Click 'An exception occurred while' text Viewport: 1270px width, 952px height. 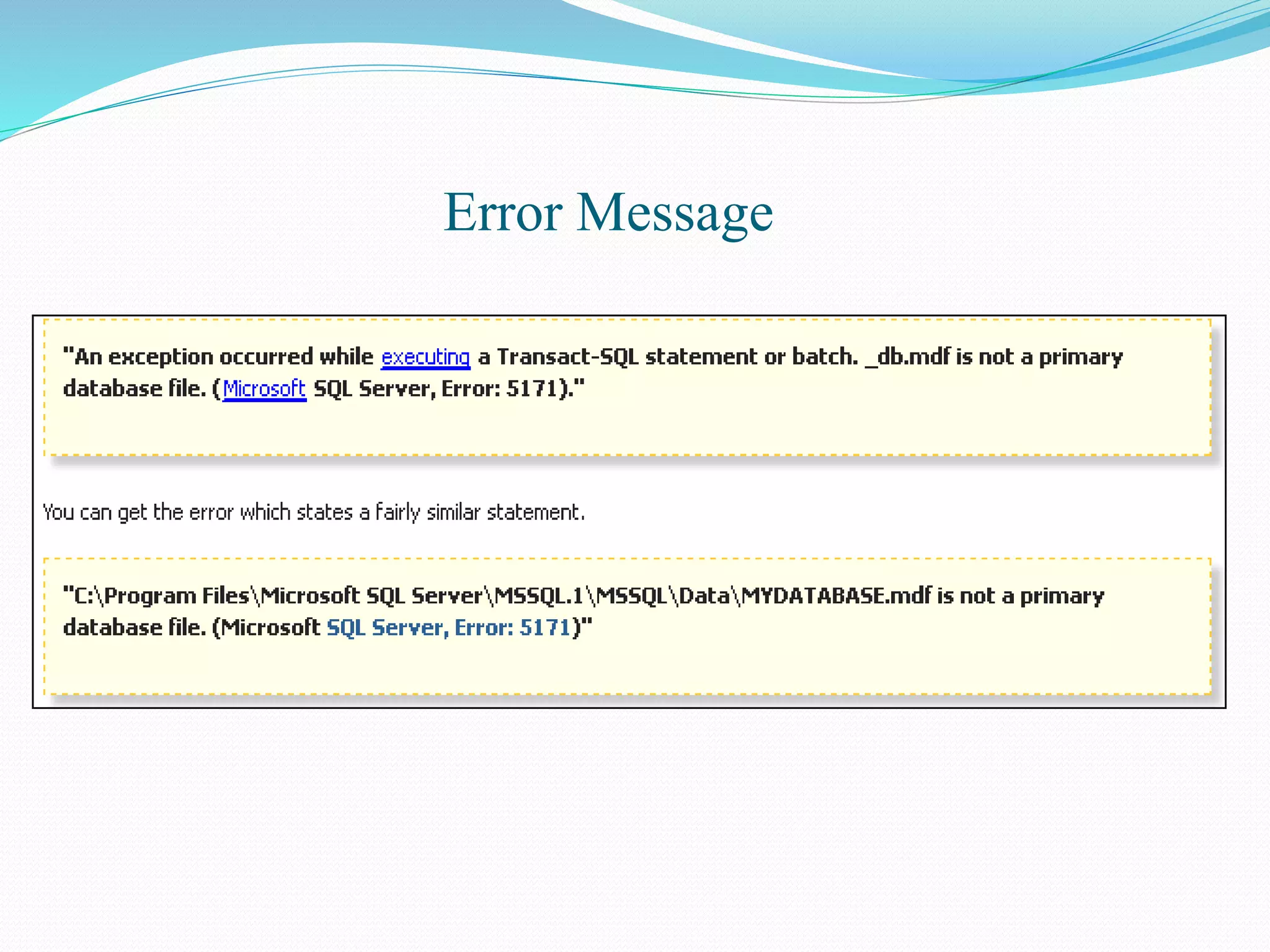[x=224, y=357]
